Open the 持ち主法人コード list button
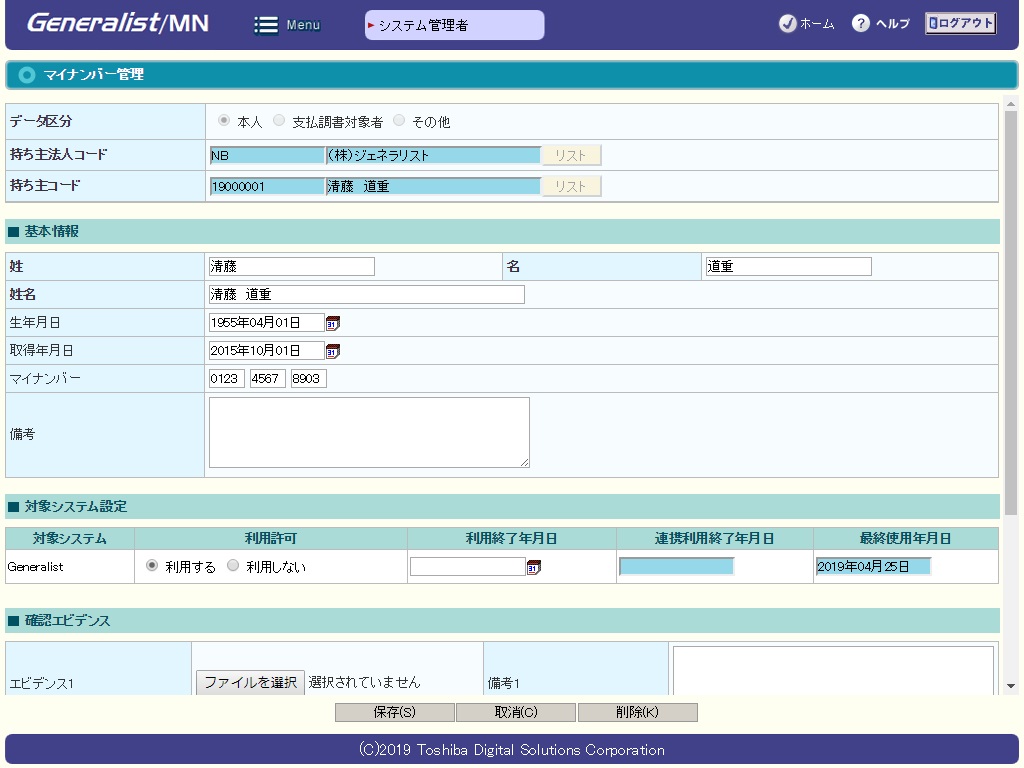1024x768 pixels. point(571,156)
